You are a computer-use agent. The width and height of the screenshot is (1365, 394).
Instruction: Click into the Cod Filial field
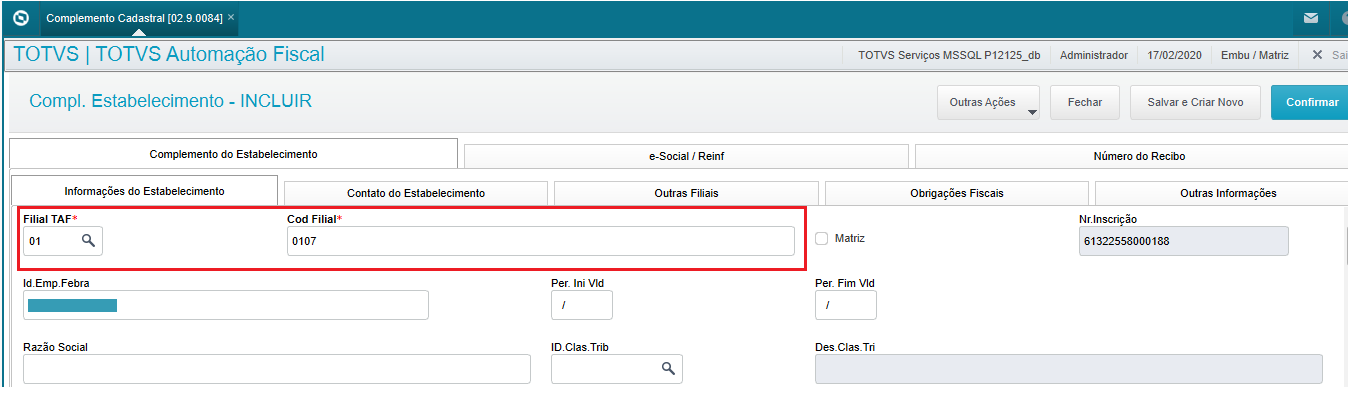(541, 241)
